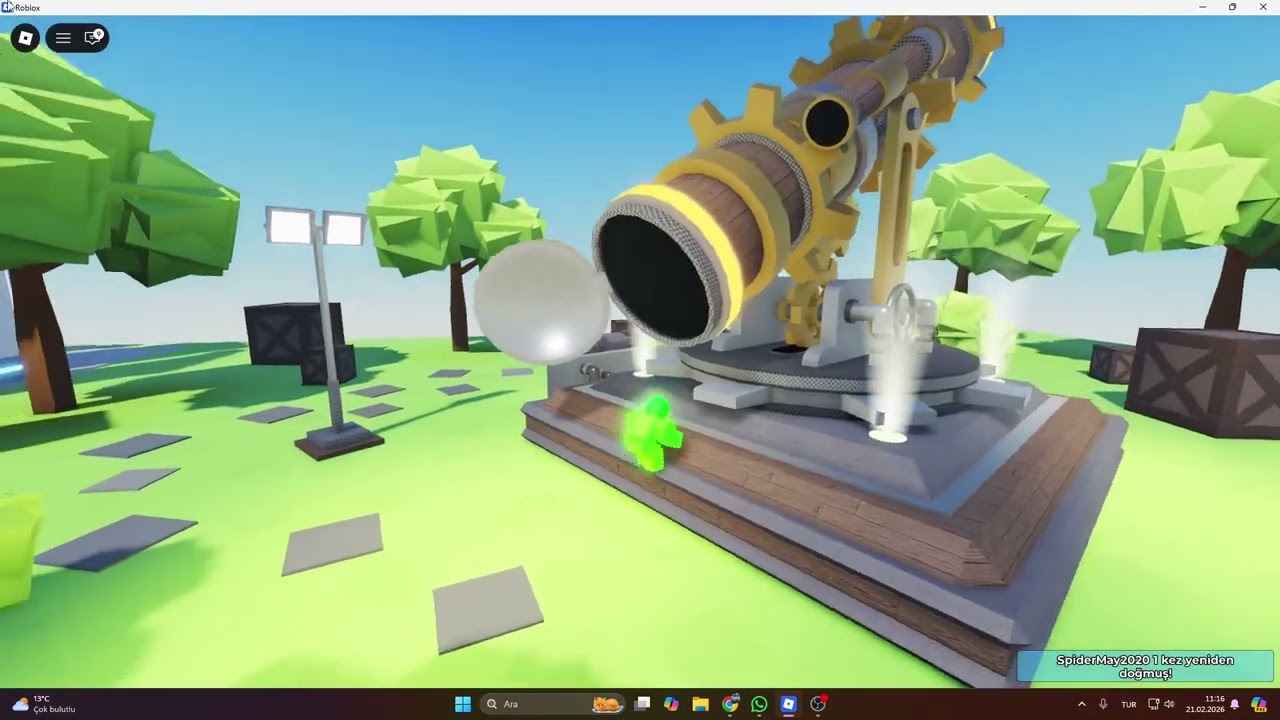Click the SpiderMay2020 respawn notification
This screenshot has height=720, width=1280.
(x=1145, y=667)
